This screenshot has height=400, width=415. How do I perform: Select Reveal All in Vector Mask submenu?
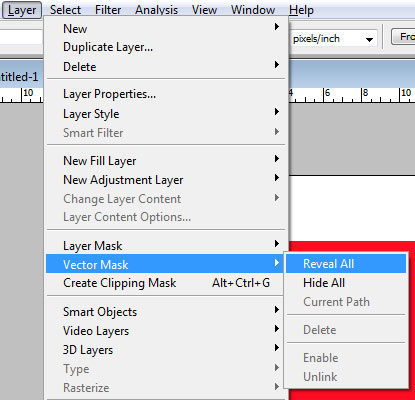346,264
